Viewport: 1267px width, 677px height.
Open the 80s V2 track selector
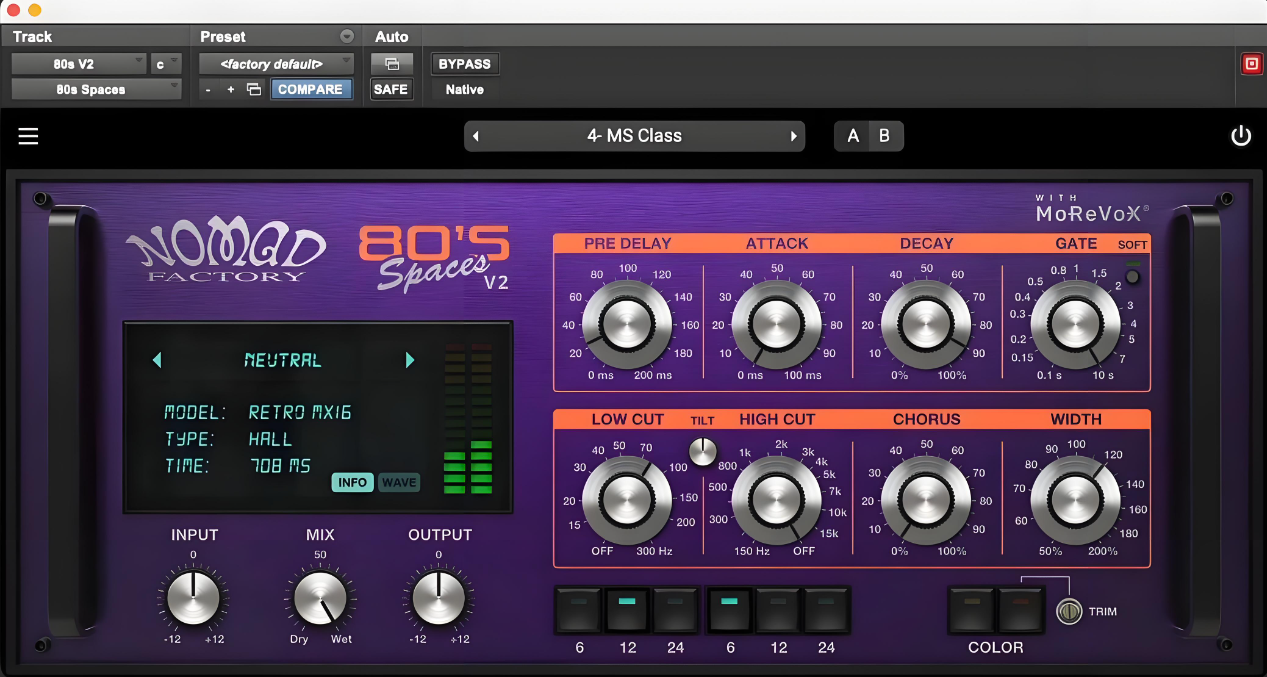79,64
